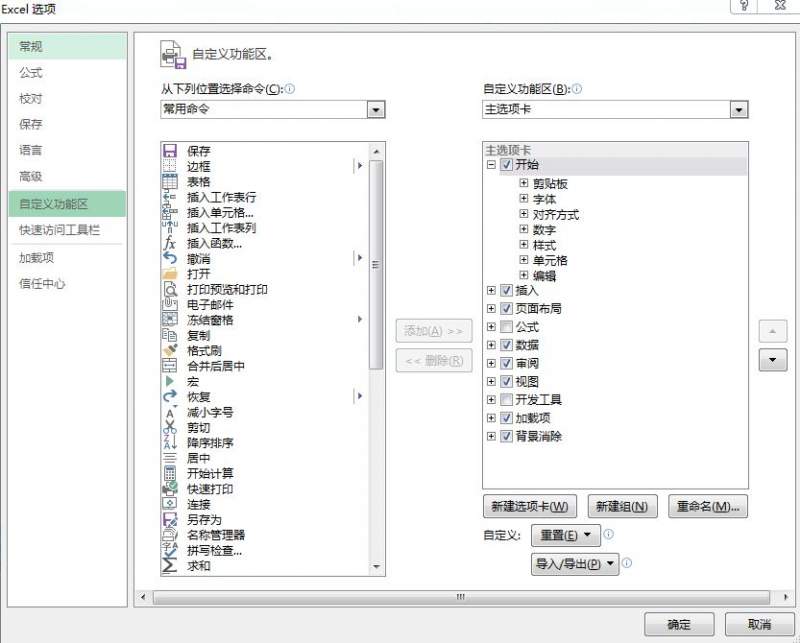Open 快速访问工具栏 category
800x643 pixels.
(67, 230)
